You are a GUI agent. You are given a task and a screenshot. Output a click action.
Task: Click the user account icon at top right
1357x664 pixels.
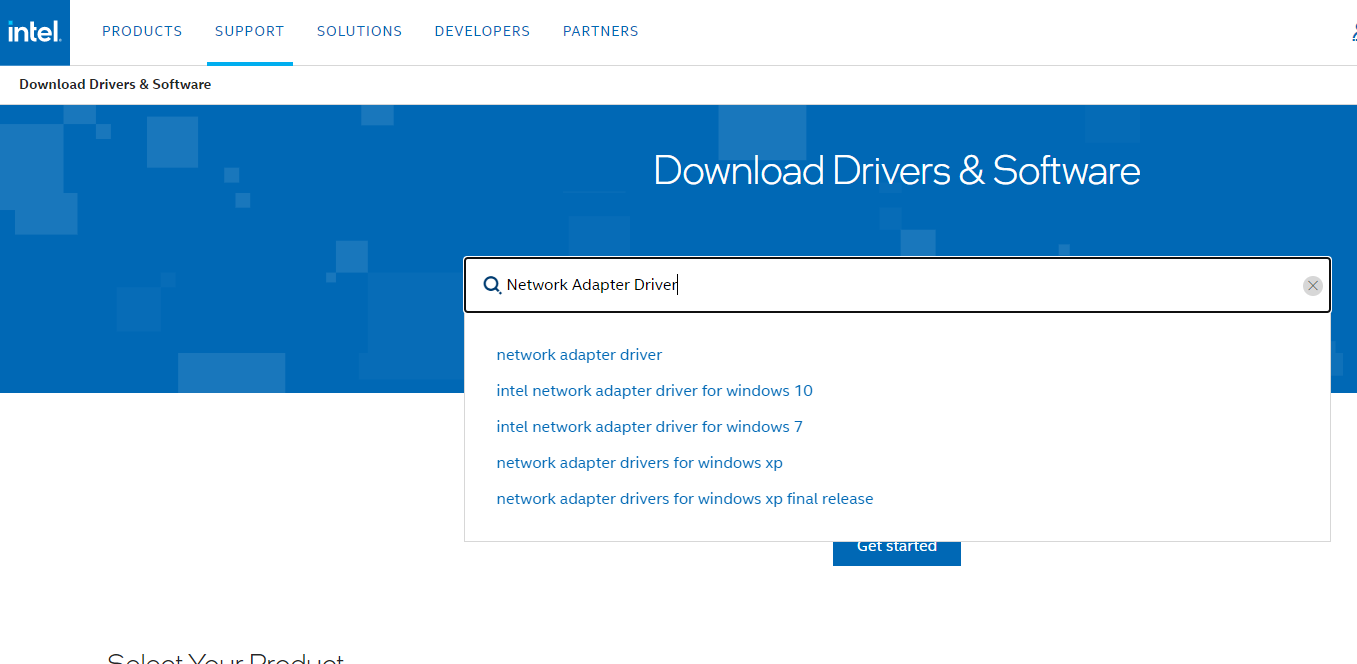1353,32
